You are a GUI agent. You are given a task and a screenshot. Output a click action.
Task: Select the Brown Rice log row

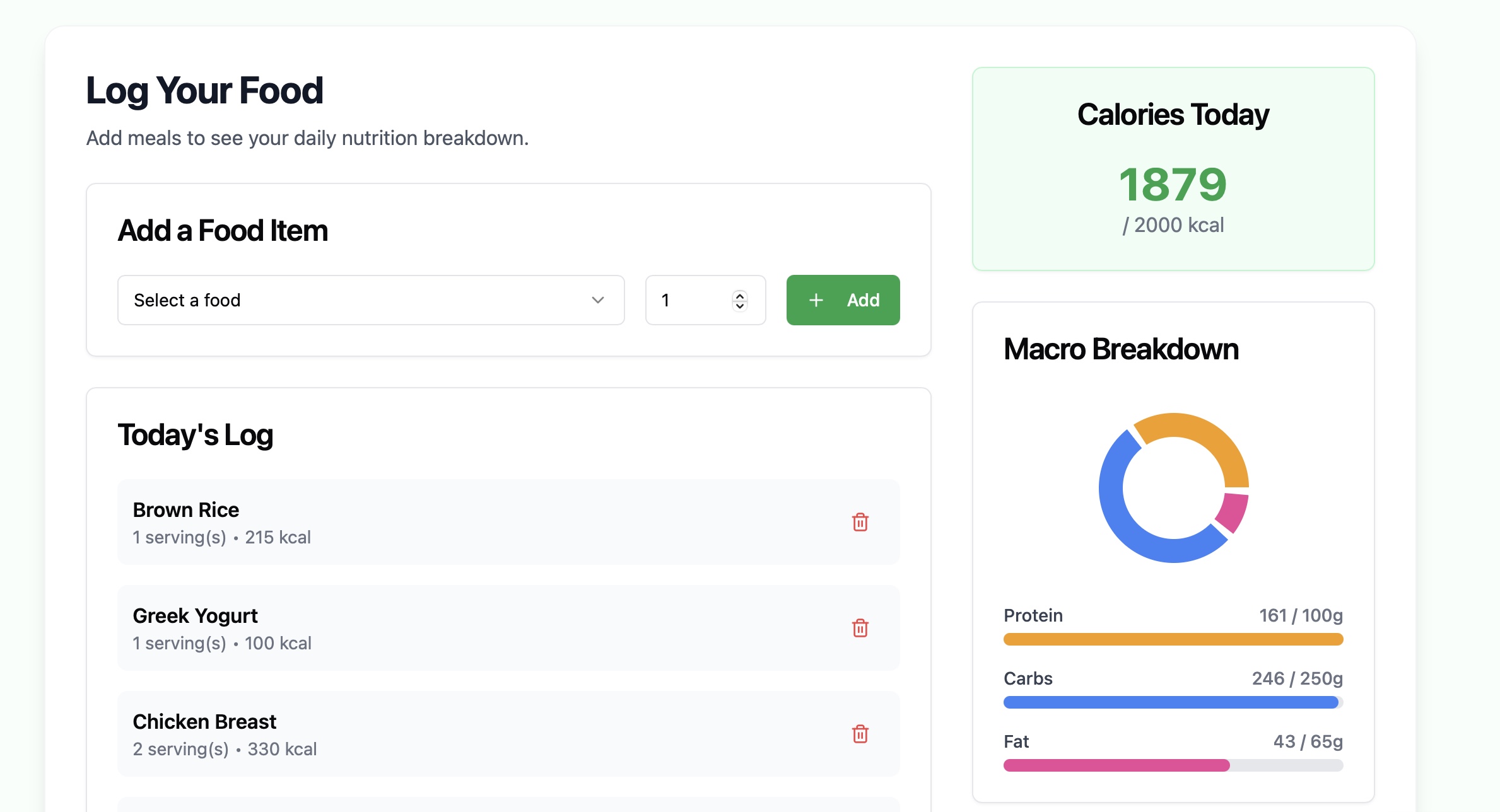(479, 522)
